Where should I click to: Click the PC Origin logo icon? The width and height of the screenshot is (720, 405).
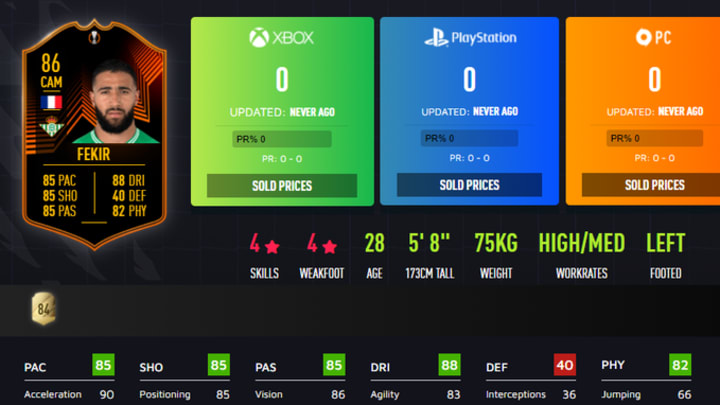643,37
